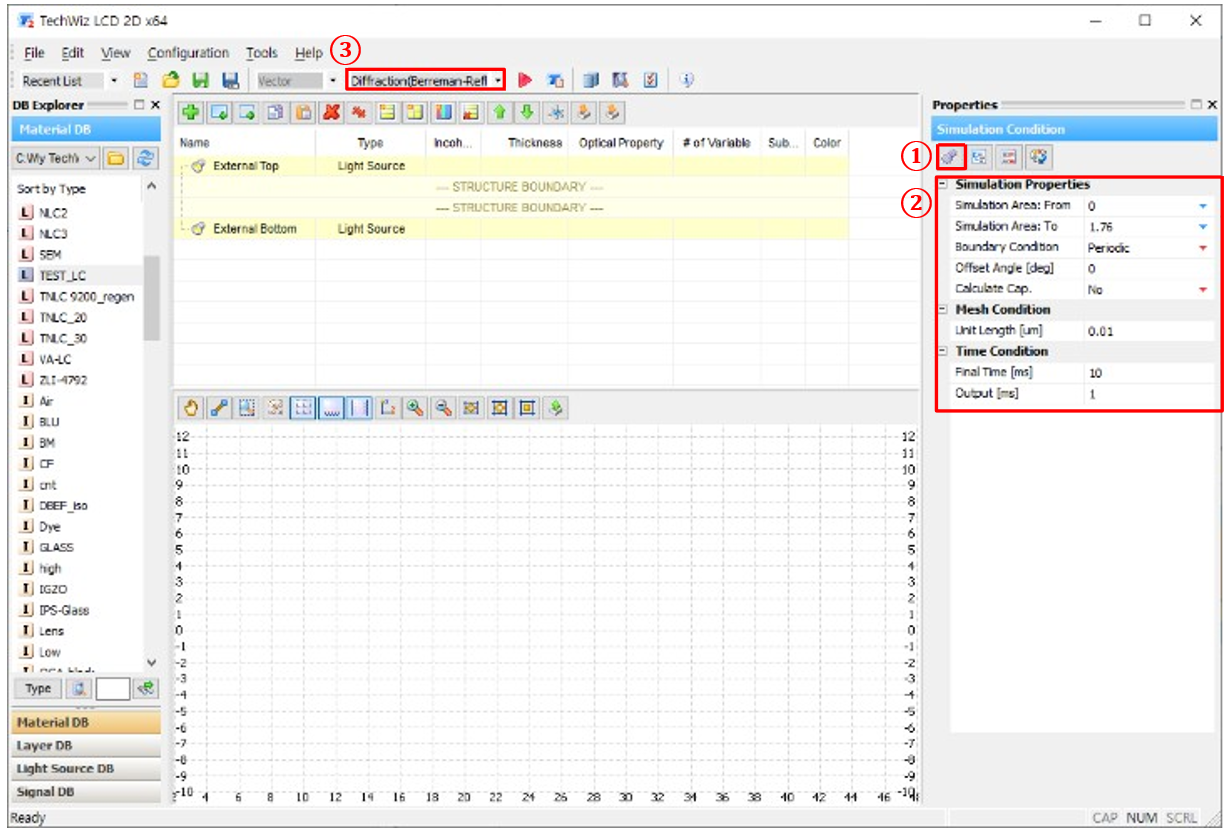
Task: Select TEST_LC in the material list
Action: (x=62, y=275)
